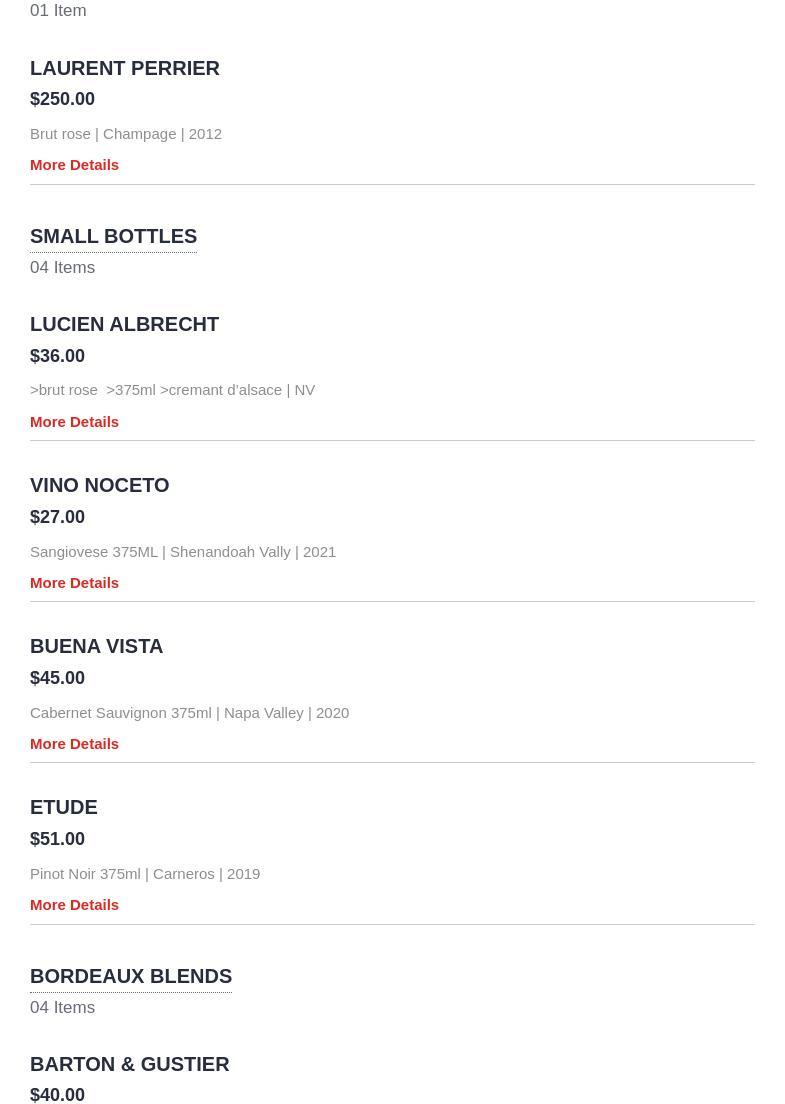Click the Buena Vista wine title
785x1104 pixels.
click(96, 646)
